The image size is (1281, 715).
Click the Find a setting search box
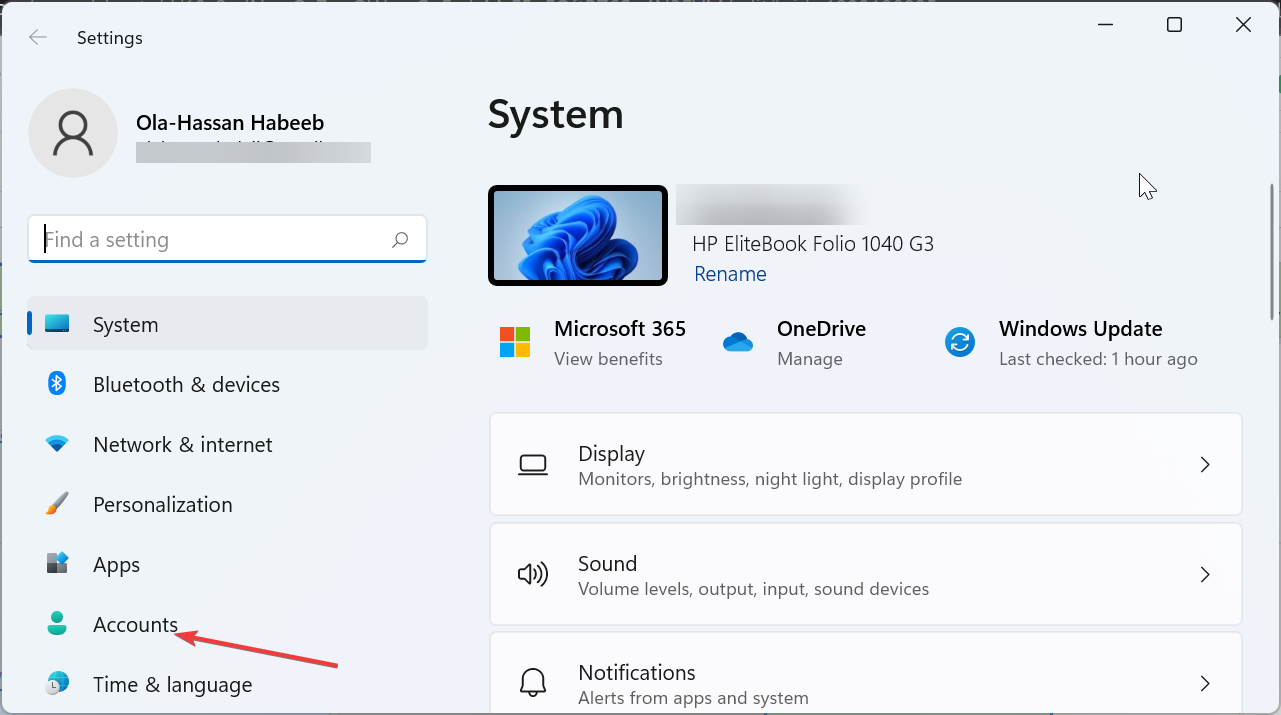pos(215,240)
